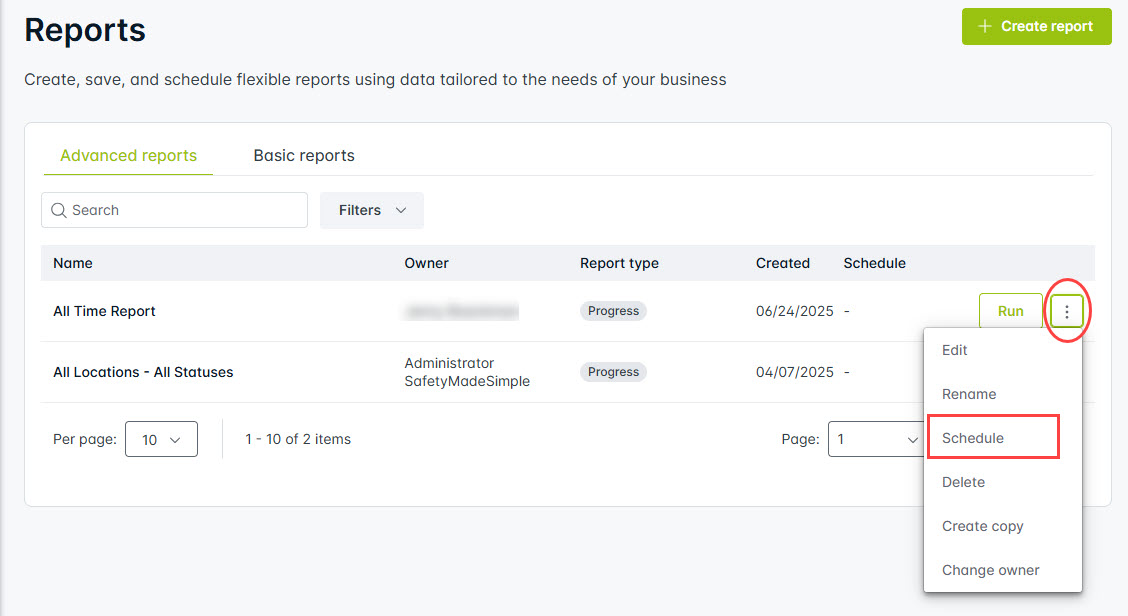This screenshot has height=616, width=1128.
Task: Run the All Time Report
Action: pos(1010,312)
